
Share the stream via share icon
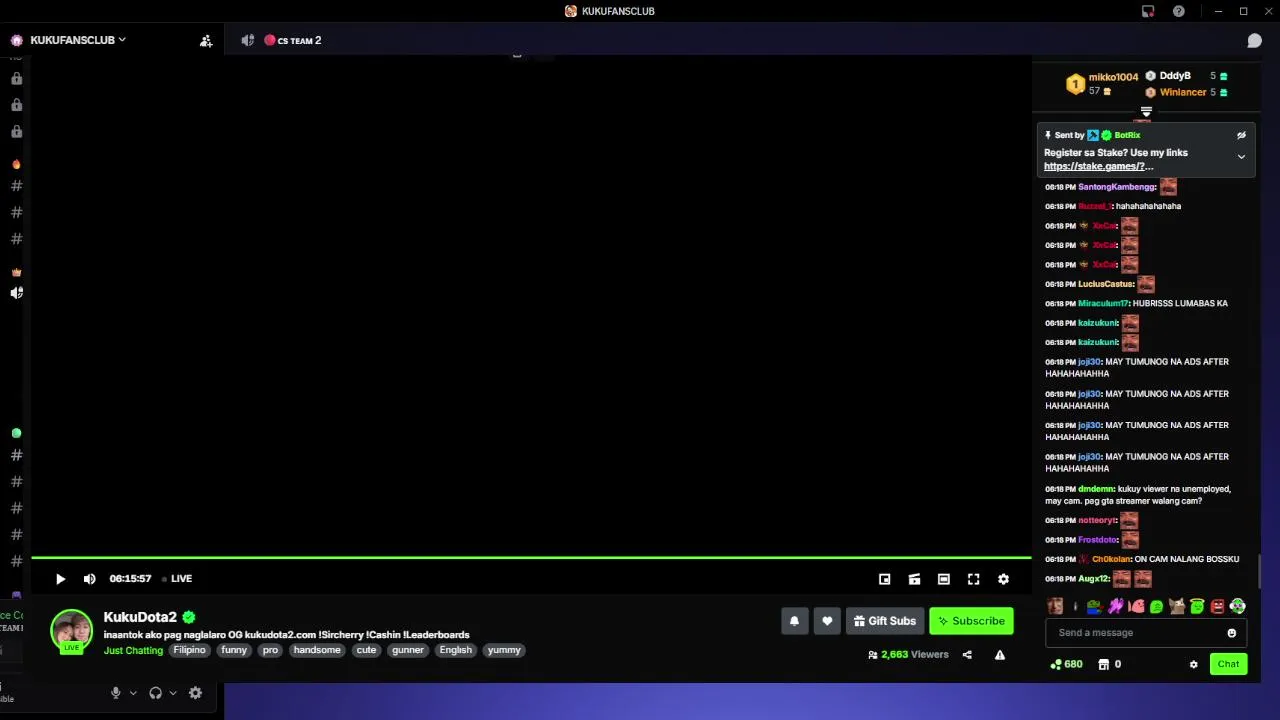click(x=967, y=655)
